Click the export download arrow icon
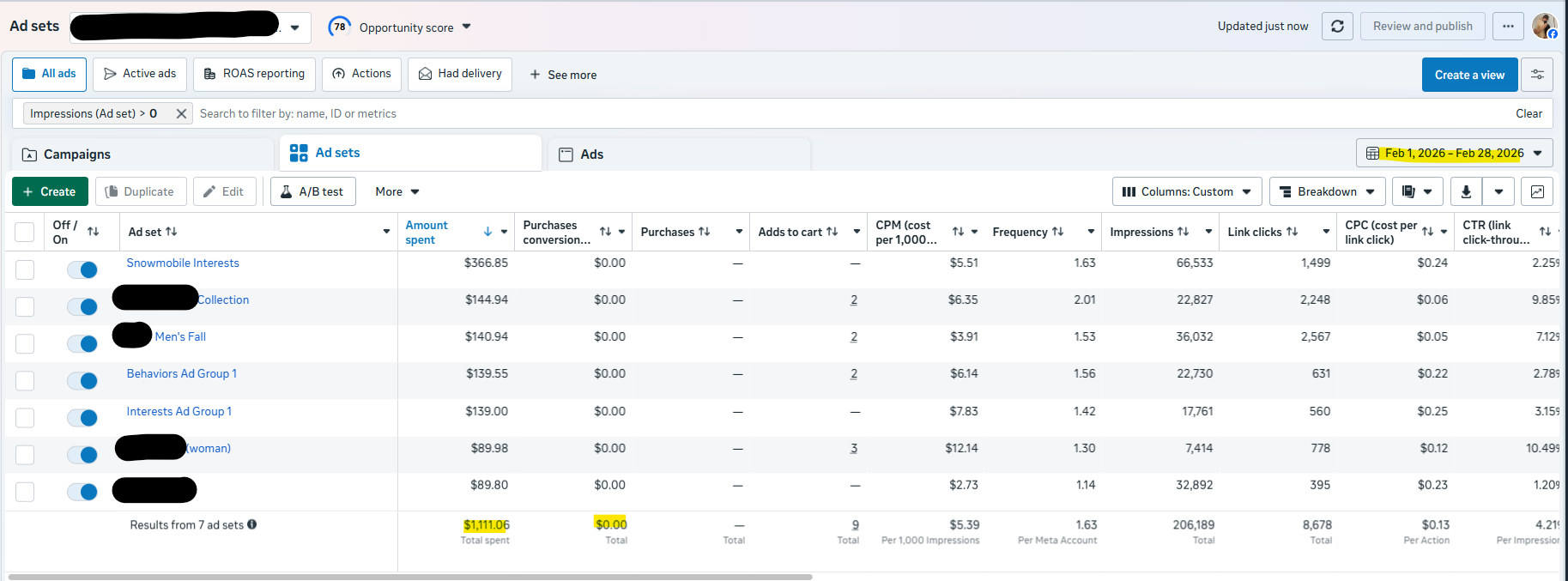 click(1466, 191)
